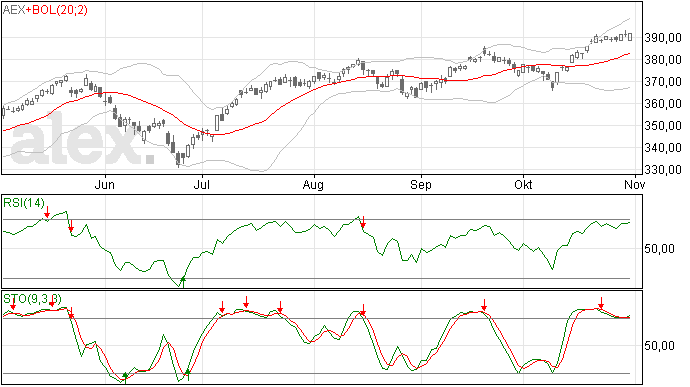Click the RSI(14) indicator label
Screen dimensions: 690x387
point(24,203)
